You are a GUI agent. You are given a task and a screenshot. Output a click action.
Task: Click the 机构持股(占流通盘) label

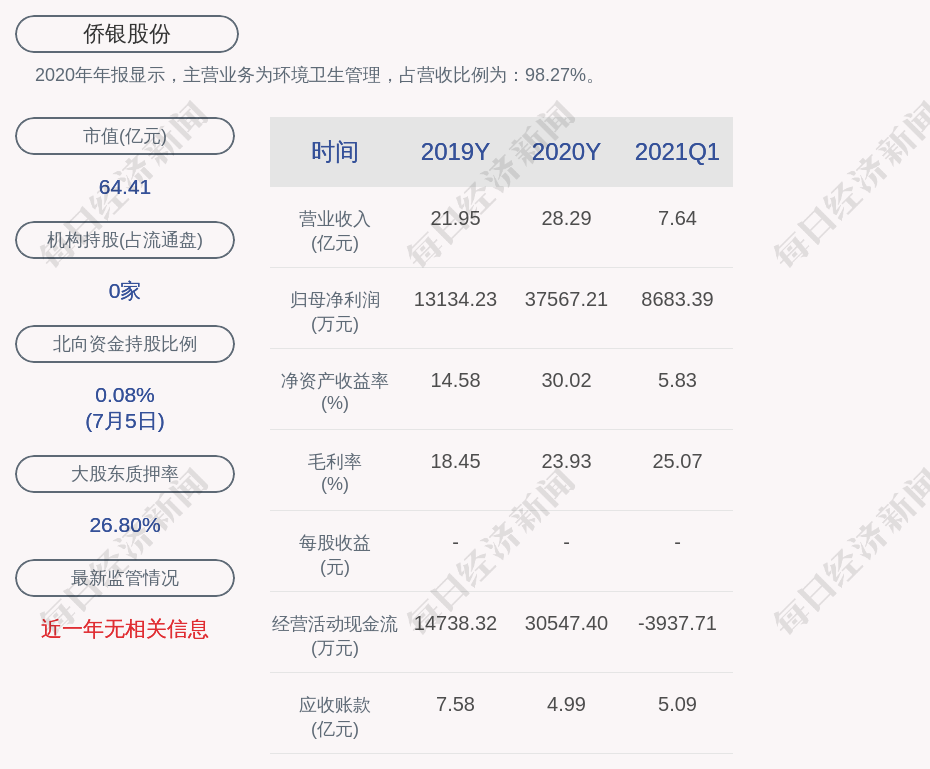(x=125, y=240)
